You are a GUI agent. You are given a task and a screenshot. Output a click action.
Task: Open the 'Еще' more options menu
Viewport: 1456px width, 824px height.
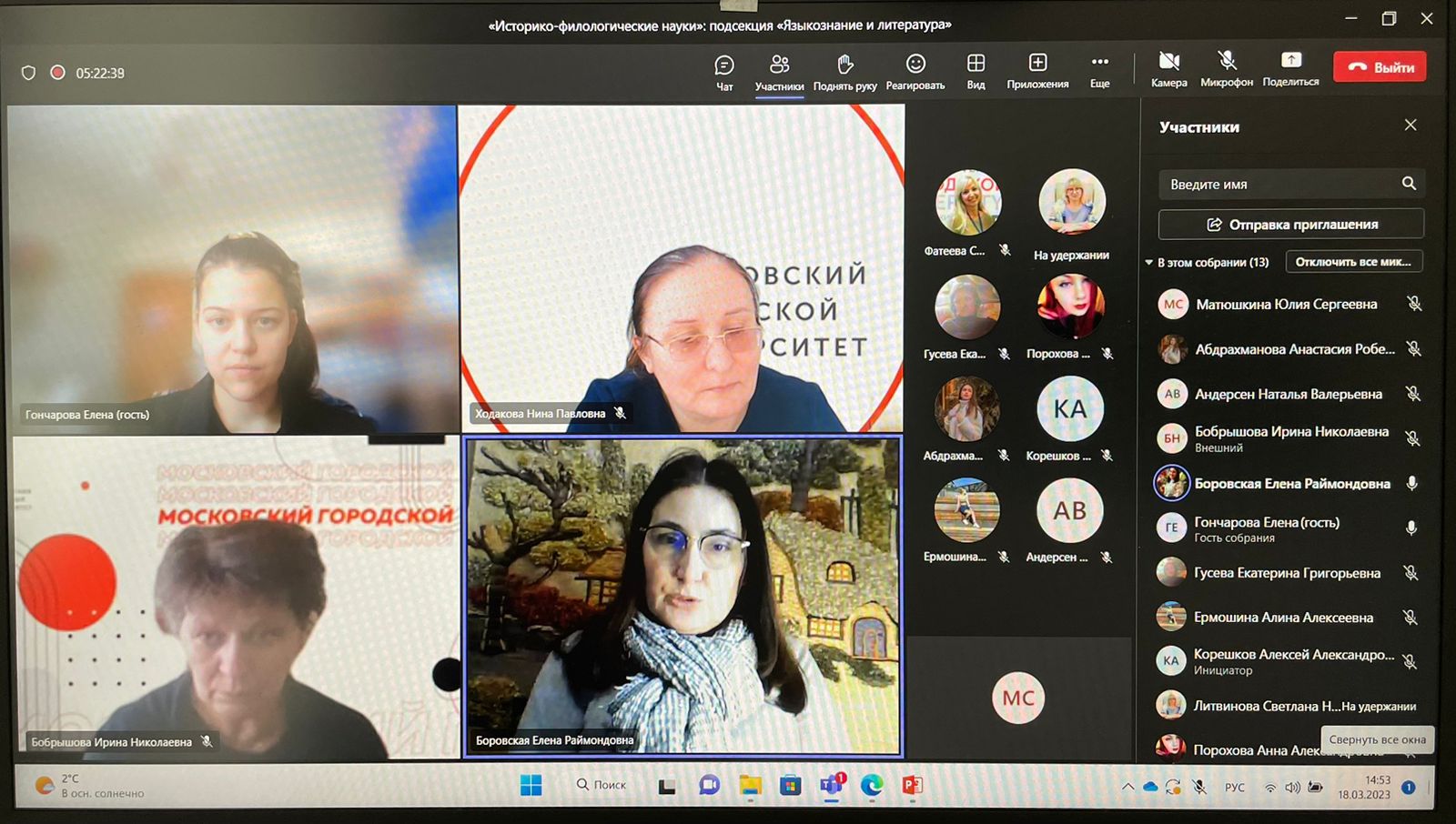(x=1099, y=63)
